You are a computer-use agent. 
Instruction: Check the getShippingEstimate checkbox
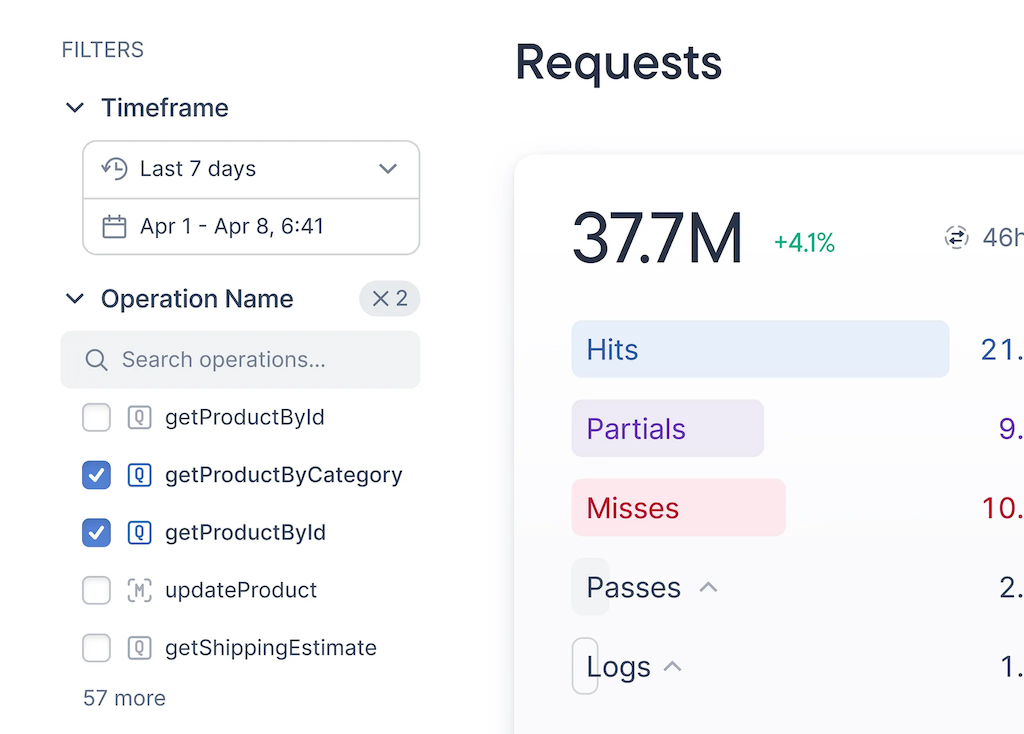(96, 648)
